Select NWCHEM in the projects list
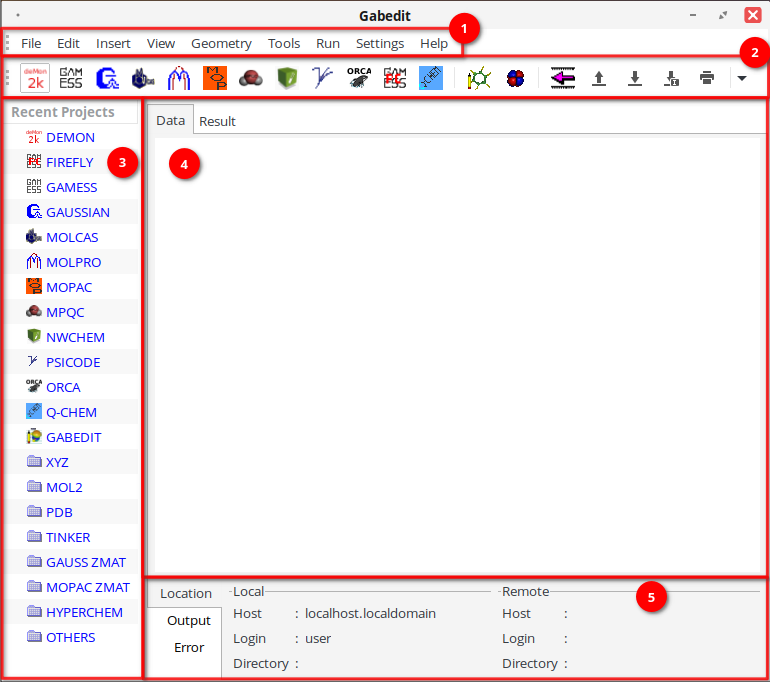770x682 pixels. [75, 337]
